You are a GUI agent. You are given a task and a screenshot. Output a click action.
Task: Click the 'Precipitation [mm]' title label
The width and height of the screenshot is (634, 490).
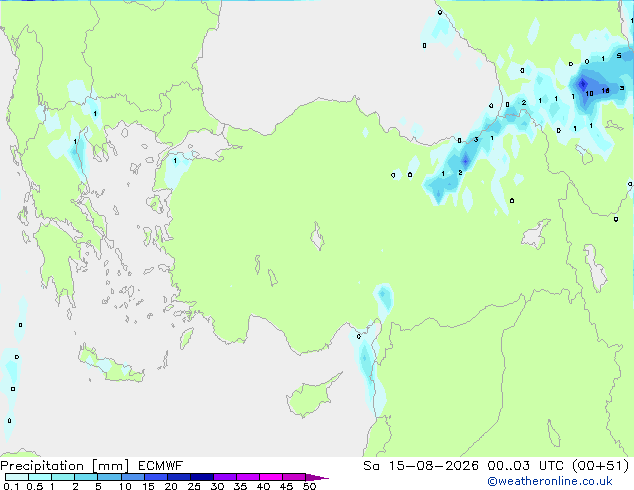(65, 466)
